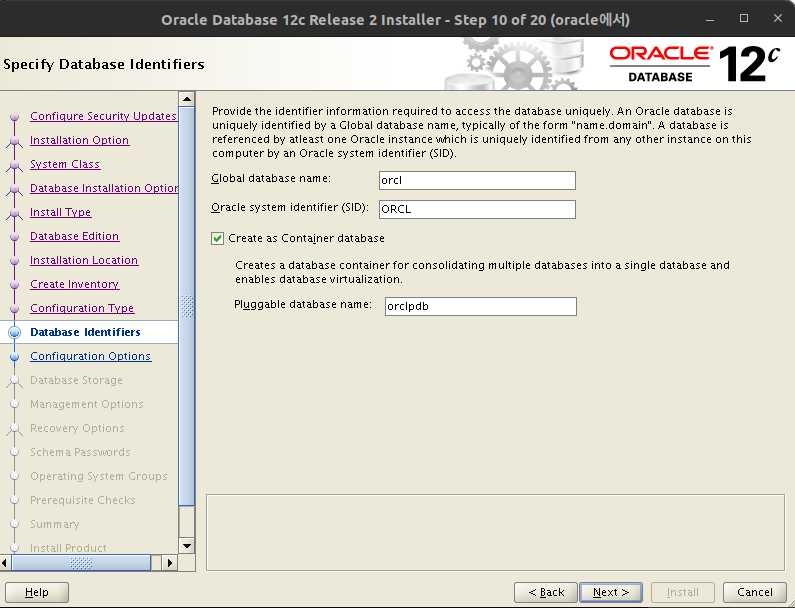Click the Management Options step text
The image size is (795, 608).
(87, 404)
